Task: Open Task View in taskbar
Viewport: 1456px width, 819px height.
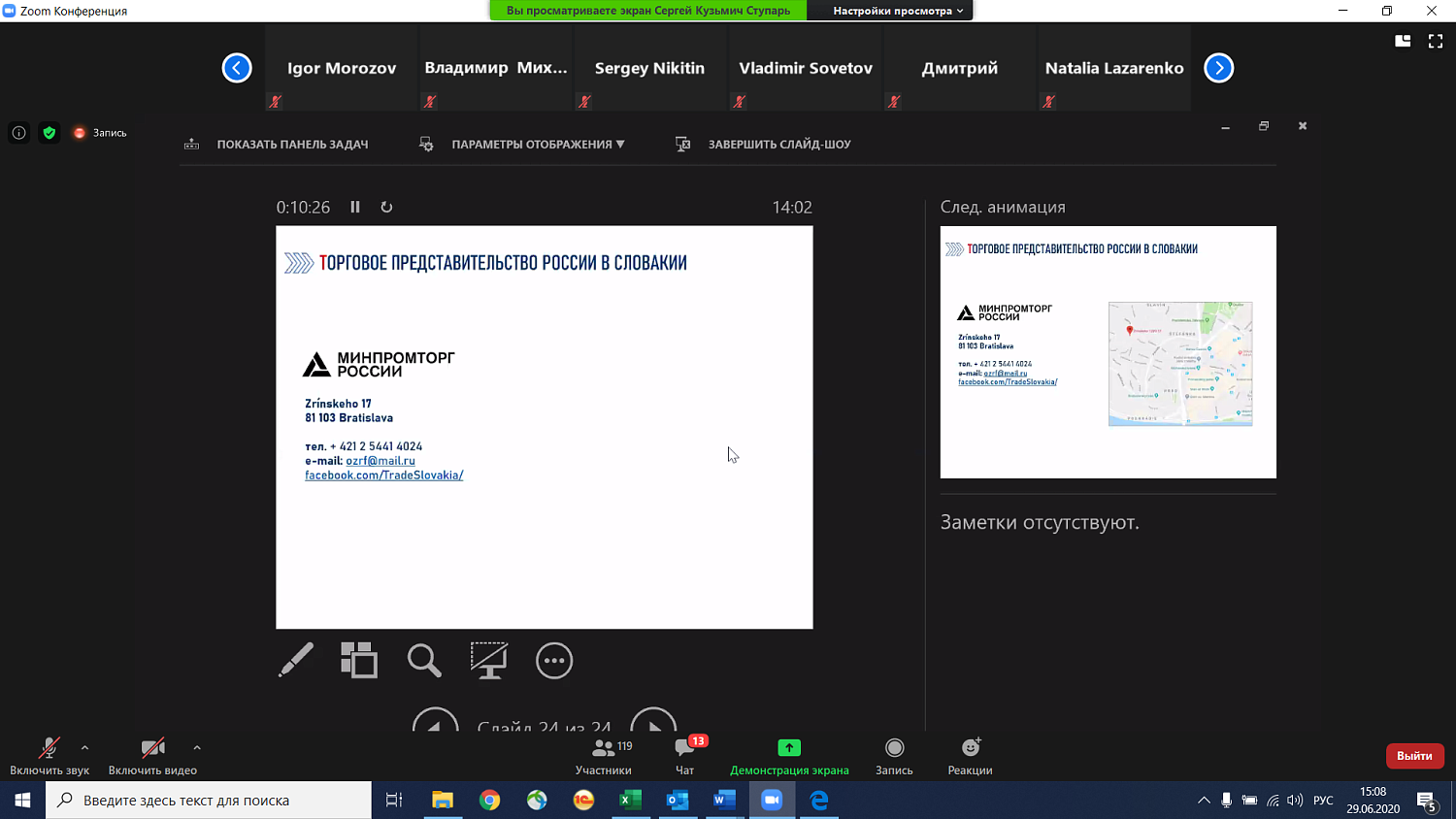Action: coord(394,801)
